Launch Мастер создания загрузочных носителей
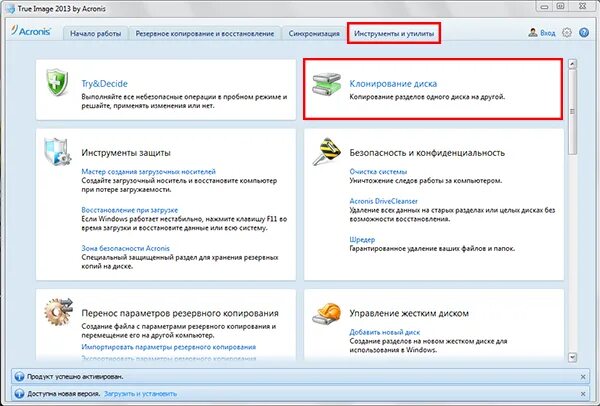The width and height of the screenshot is (600, 406). click(x=148, y=171)
